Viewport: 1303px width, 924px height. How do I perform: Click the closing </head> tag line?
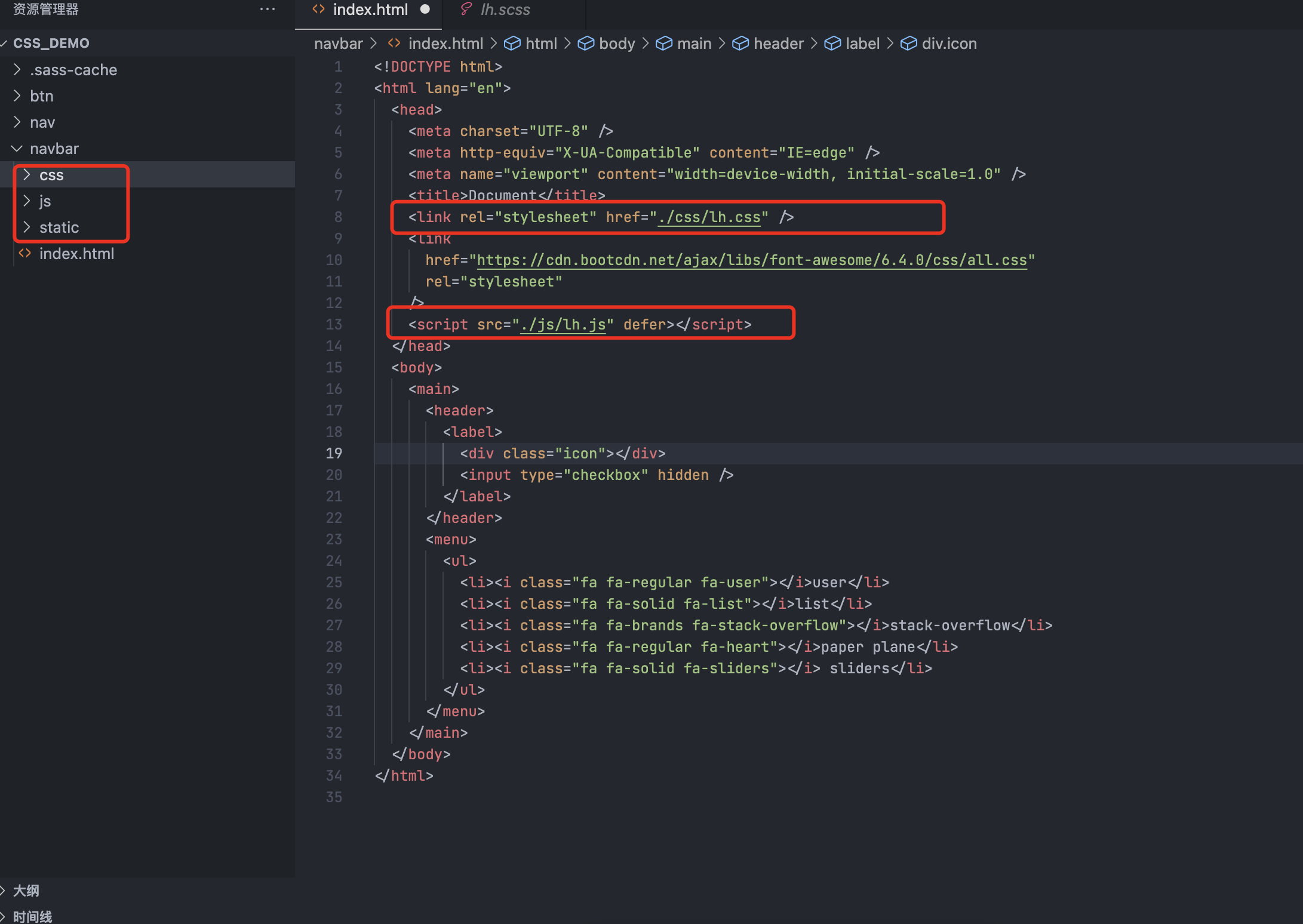tap(421, 346)
